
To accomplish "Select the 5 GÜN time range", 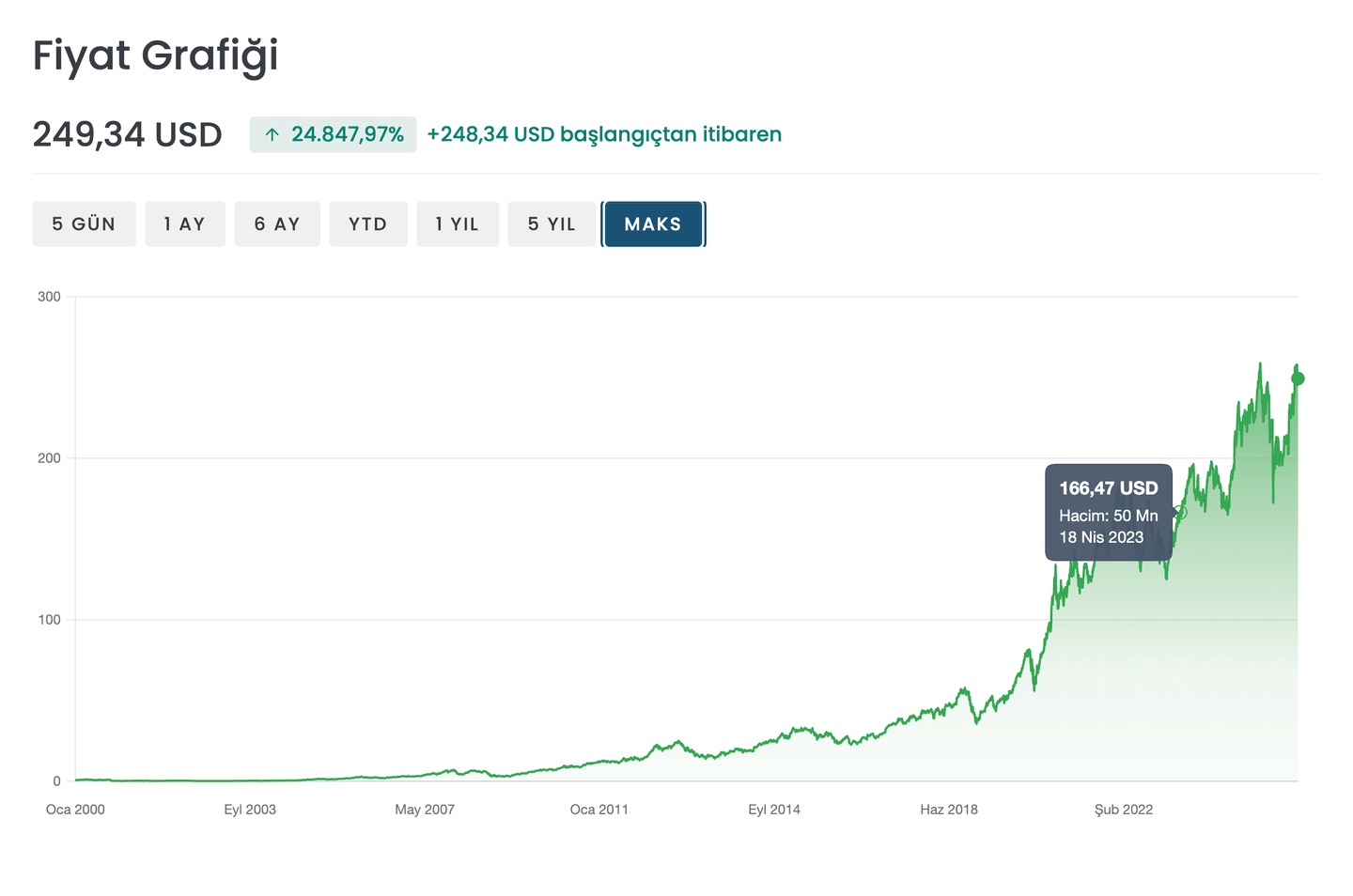I will [84, 224].
